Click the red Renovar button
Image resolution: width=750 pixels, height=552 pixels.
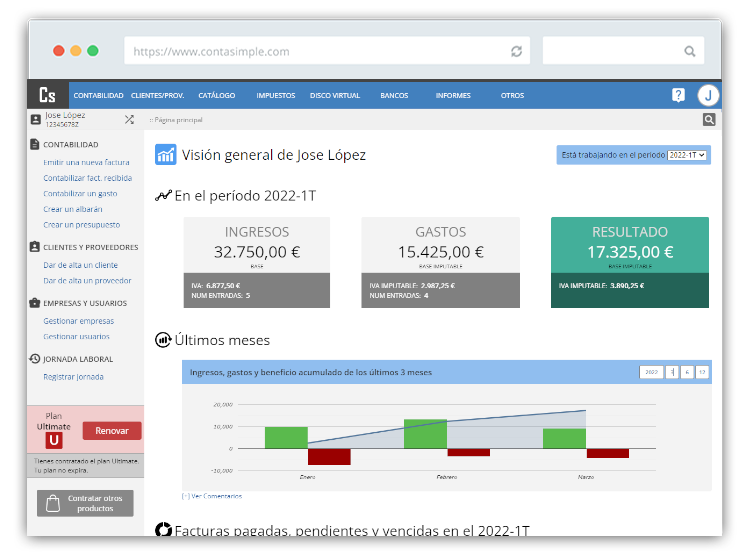click(112, 431)
